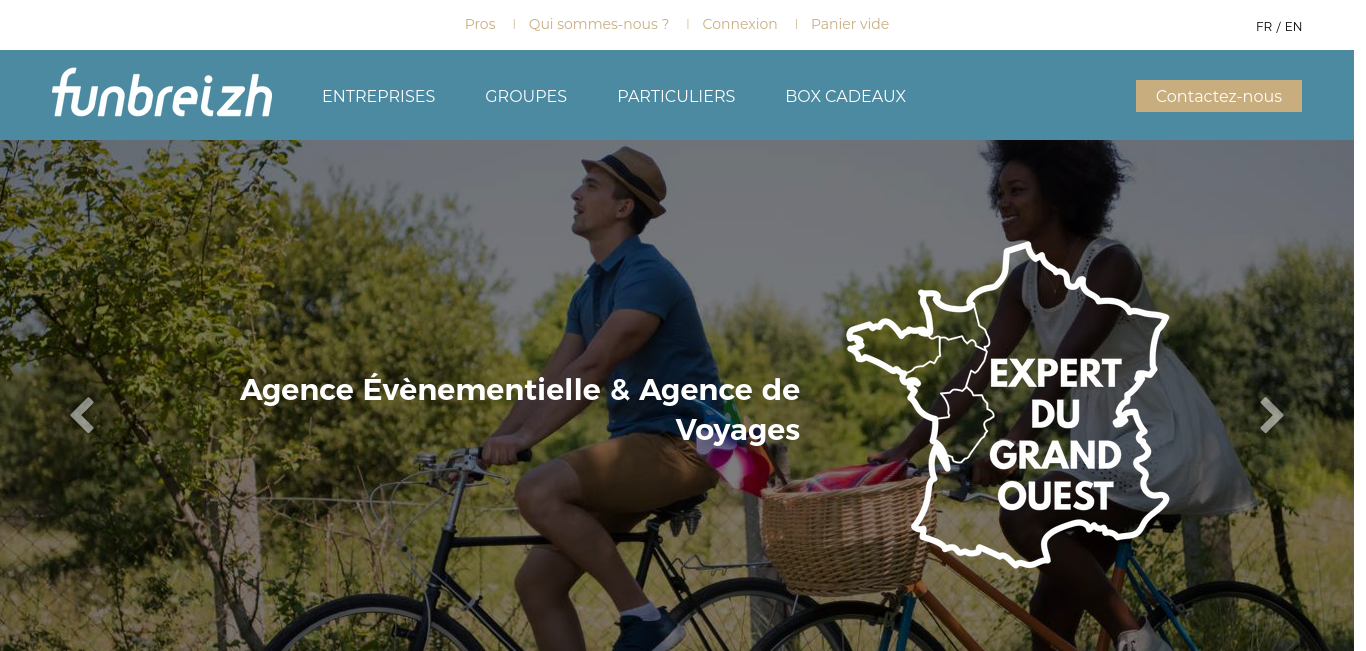The width and height of the screenshot is (1366, 651).
Task: Click the Agence Évènementielle headline text
Action: coord(520,409)
